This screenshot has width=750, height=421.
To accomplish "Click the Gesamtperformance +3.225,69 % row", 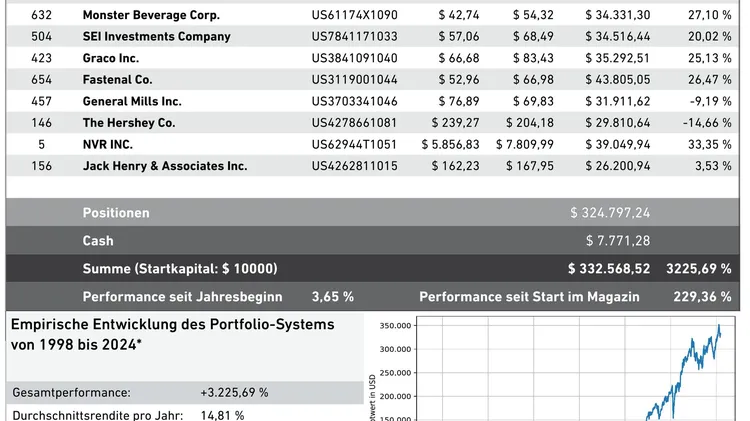I will click(140, 393).
